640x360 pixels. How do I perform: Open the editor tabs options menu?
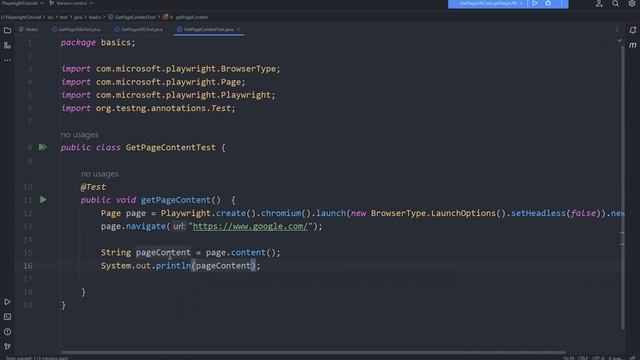pyautogui.click(x=617, y=29)
